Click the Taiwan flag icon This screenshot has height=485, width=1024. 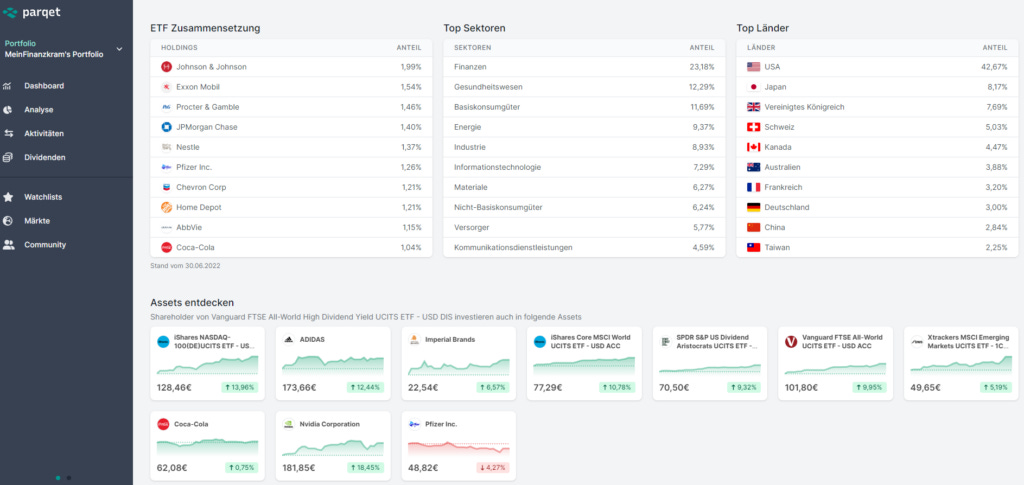(x=754, y=247)
